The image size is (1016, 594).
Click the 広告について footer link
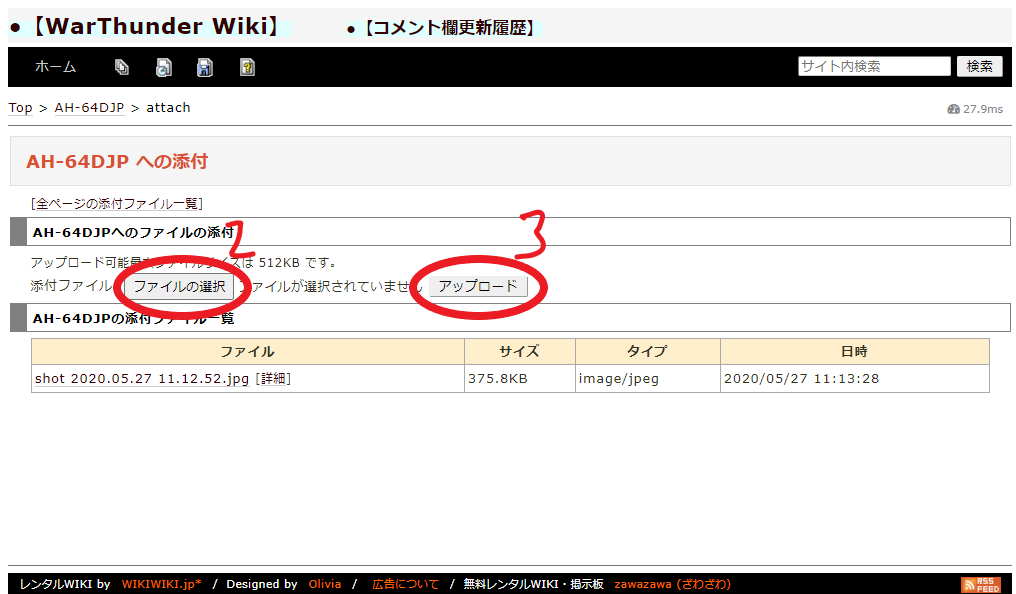405,584
